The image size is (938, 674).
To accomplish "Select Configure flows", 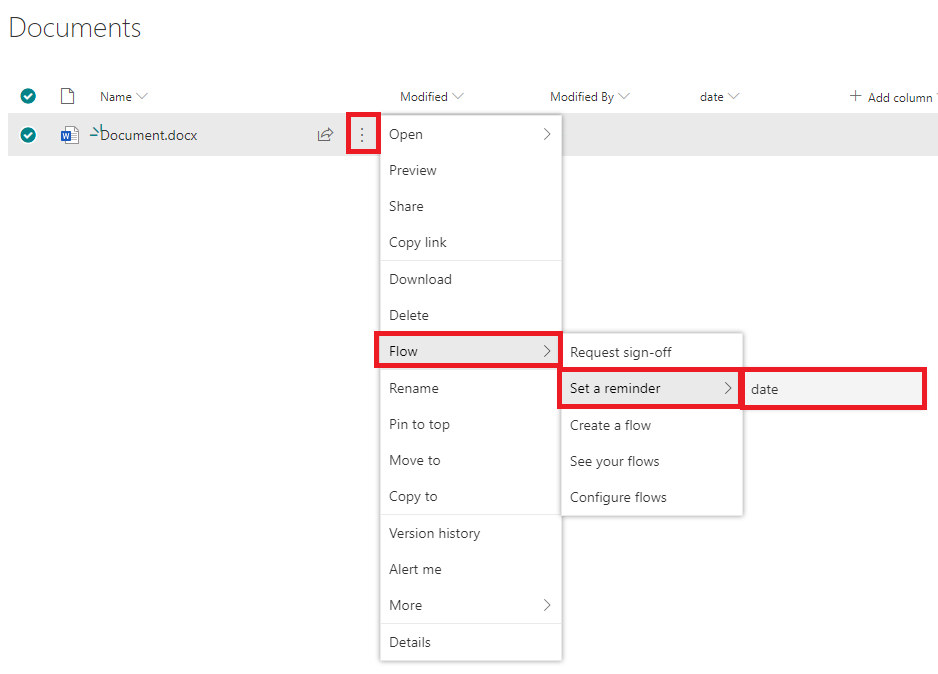I will [652, 497].
